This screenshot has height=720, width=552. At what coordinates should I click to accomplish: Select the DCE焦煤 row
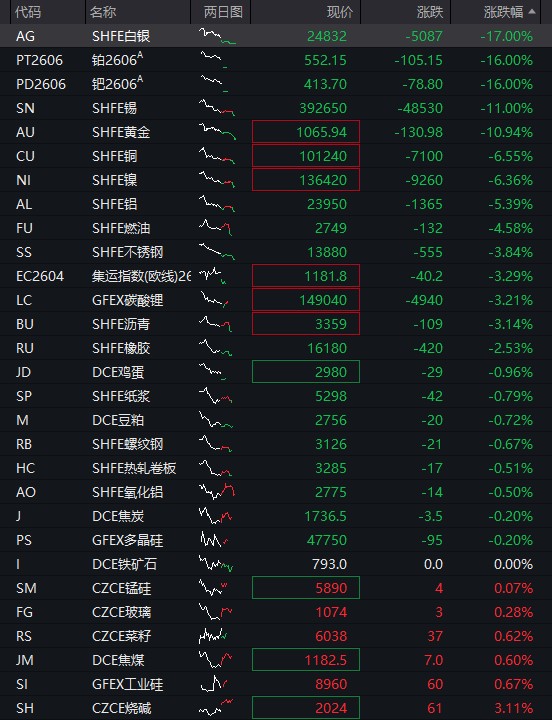click(276, 660)
